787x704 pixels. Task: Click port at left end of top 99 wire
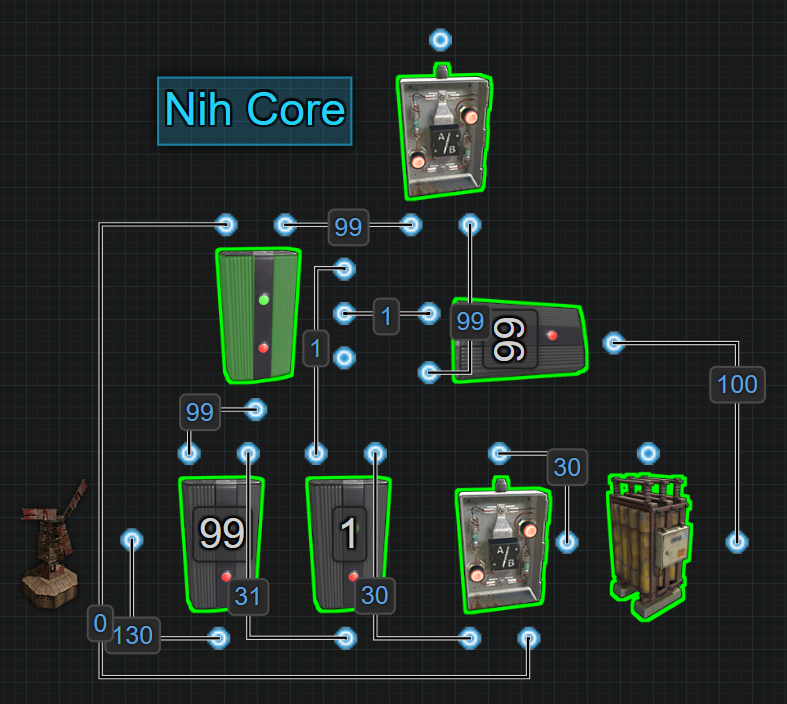pos(285,224)
